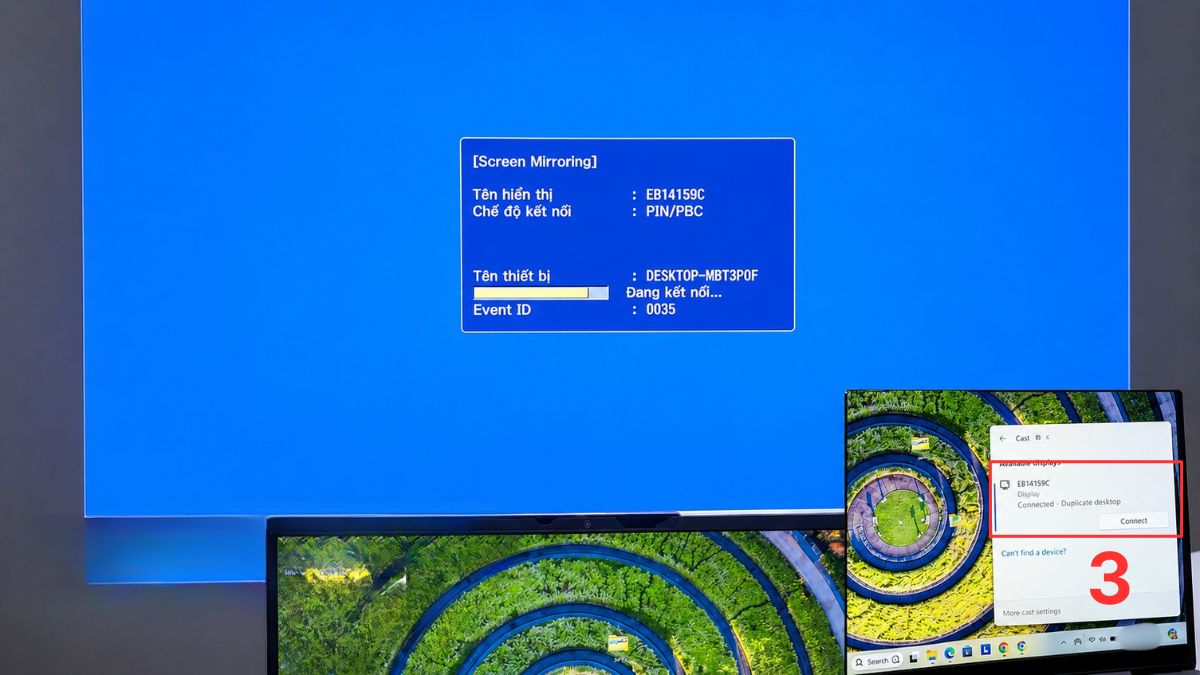Click the "Connected - Duplicate desktop" status text
The width and height of the screenshot is (1200, 675).
[1069, 503]
